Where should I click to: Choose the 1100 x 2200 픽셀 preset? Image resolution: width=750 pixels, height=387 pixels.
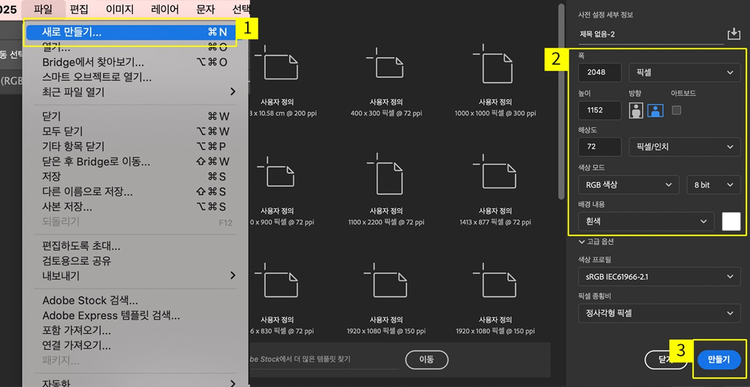[386, 190]
